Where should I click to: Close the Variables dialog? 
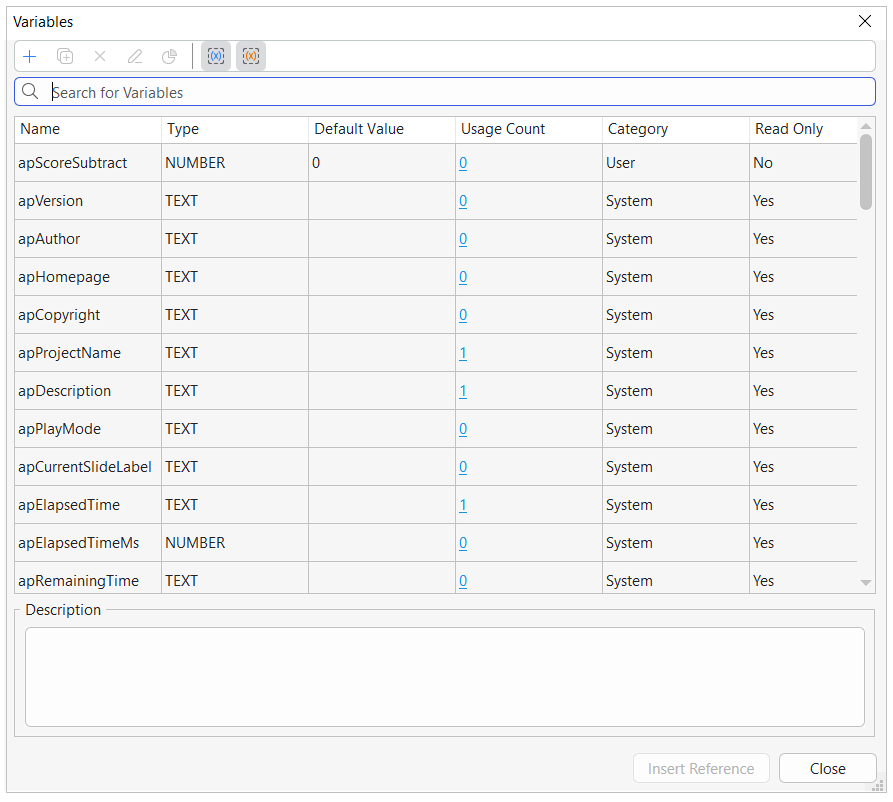pyautogui.click(x=828, y=768)
